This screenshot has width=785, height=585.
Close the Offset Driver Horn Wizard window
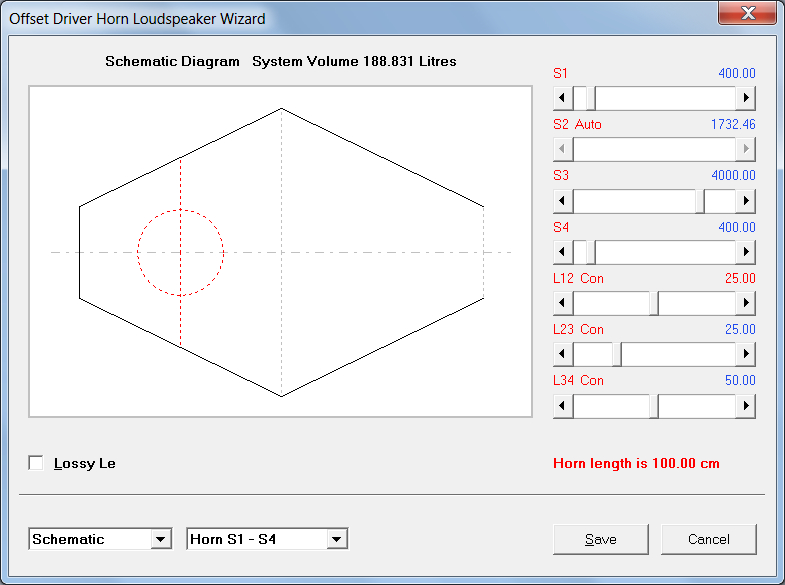(747, 13)
